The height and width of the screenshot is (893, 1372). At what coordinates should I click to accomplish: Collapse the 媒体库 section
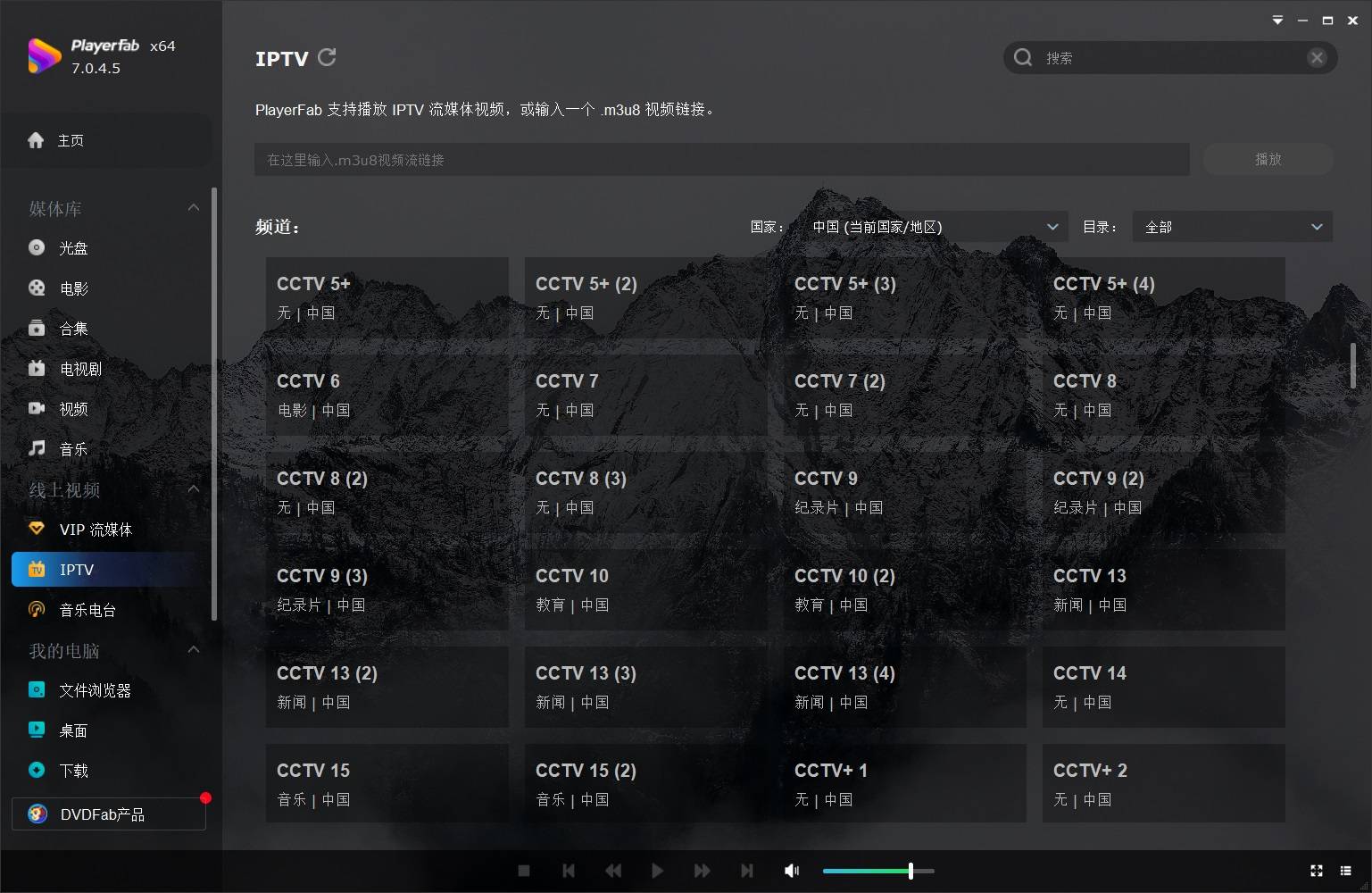point(194,207)
